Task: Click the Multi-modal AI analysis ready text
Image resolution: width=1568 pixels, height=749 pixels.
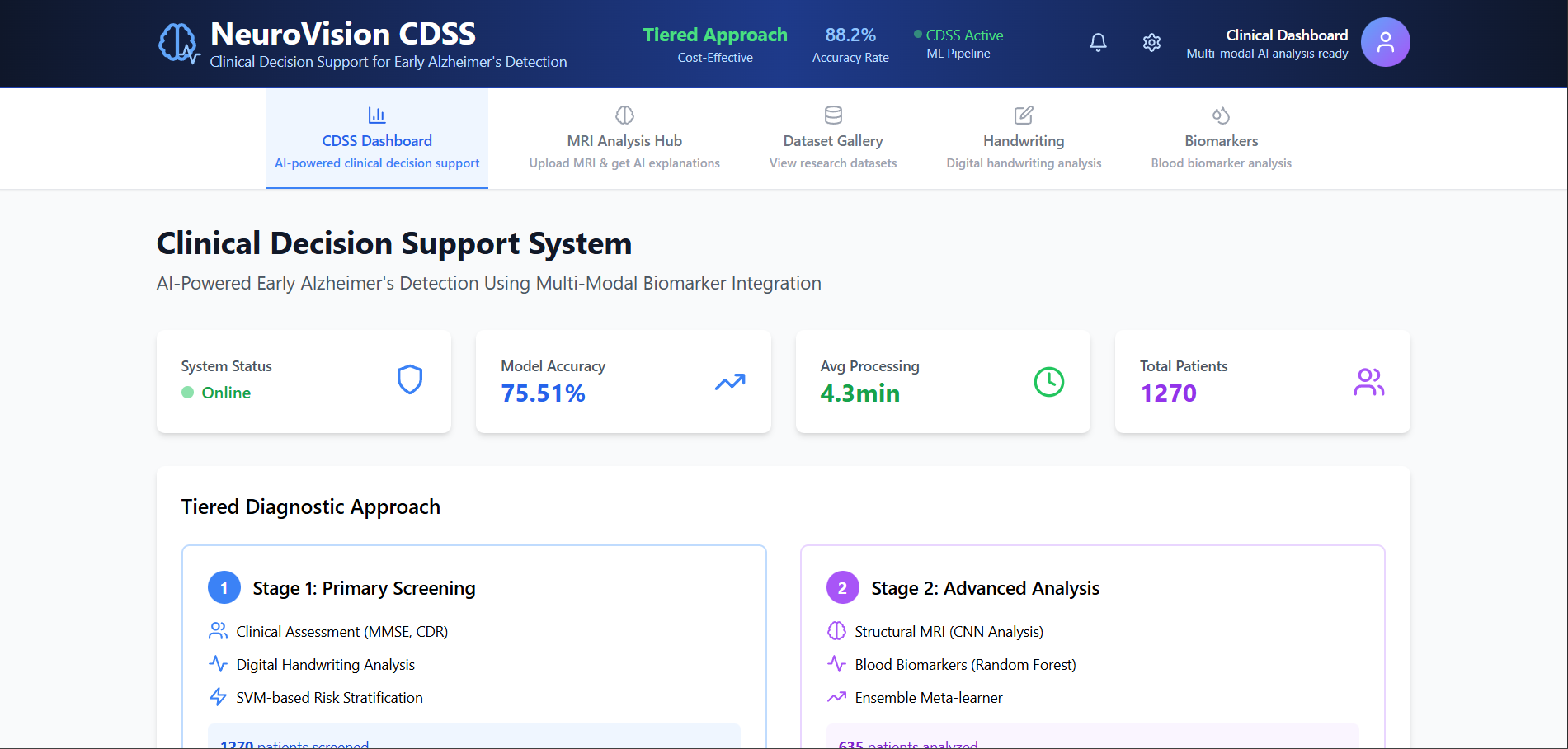Action: pos(1267,54)
